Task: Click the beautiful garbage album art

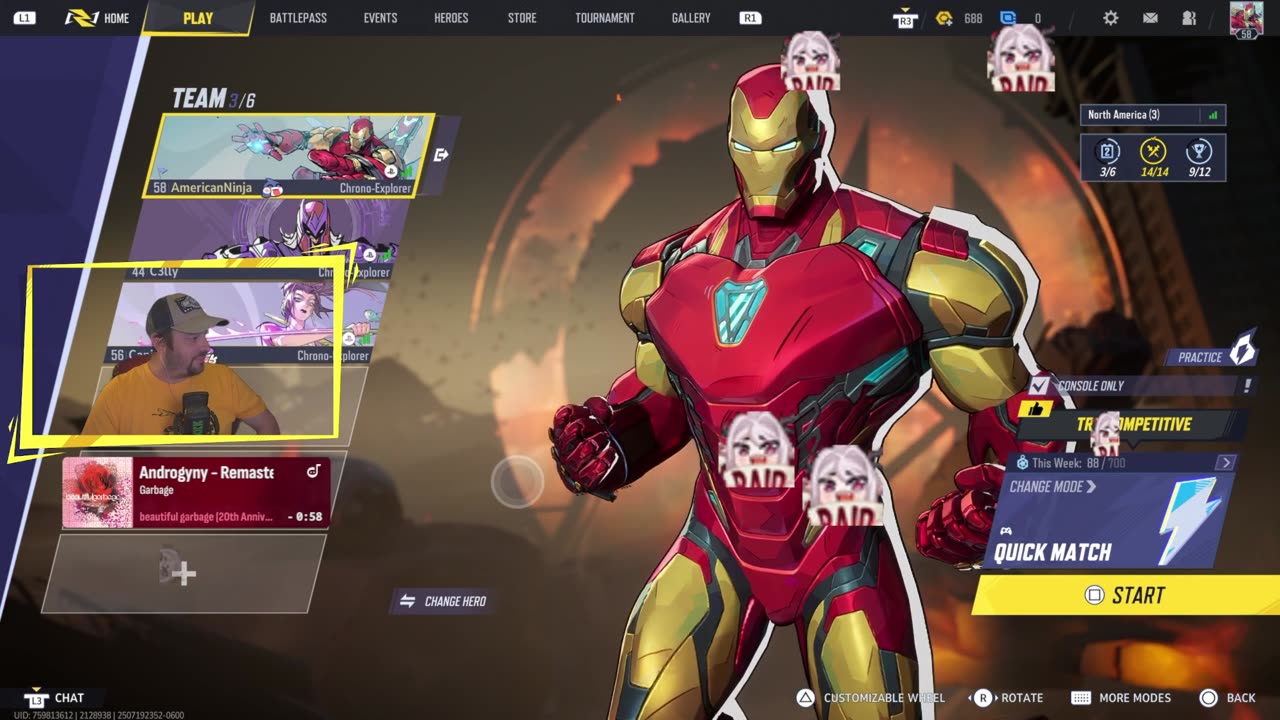Action: click(98, 492)
